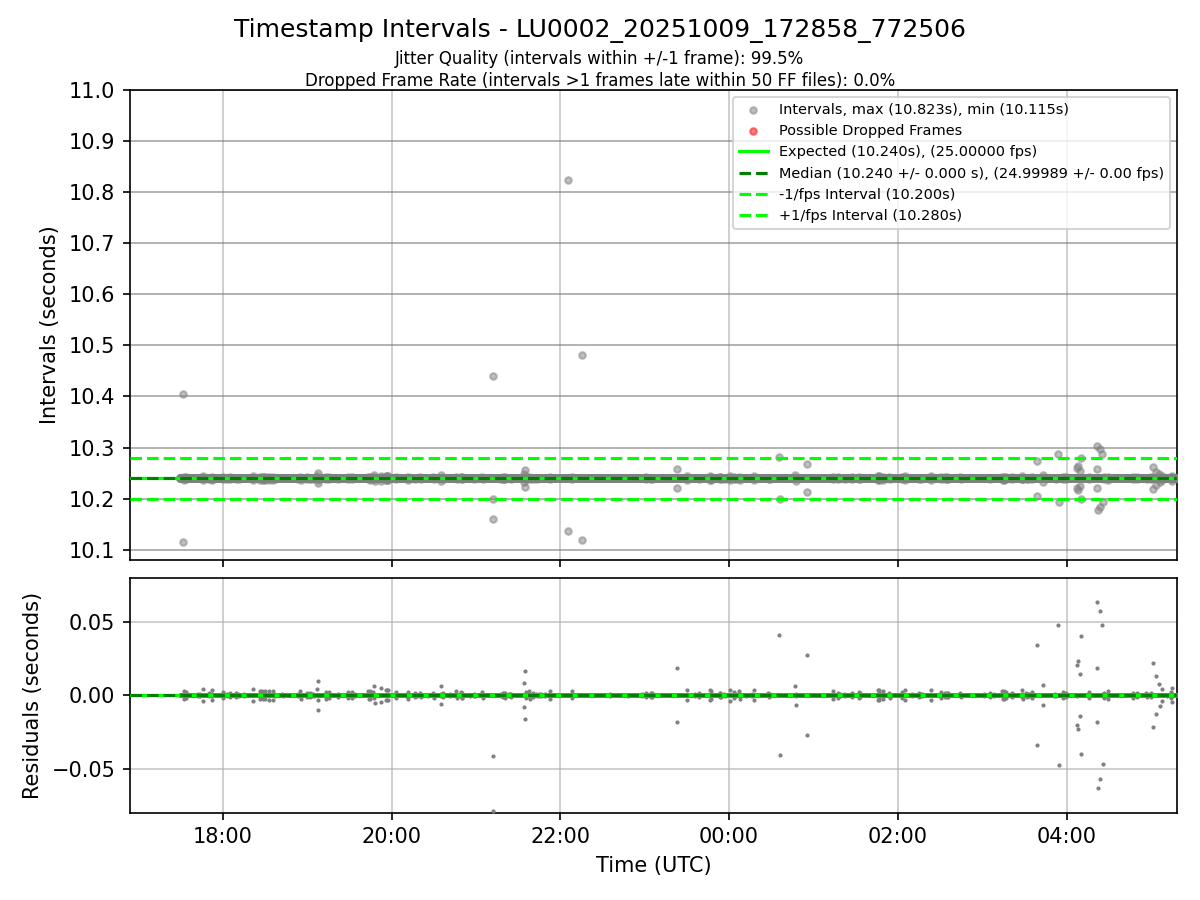1200x900 pixels.
Task: Click legend entry starting with "Median (10.240 +/- 0.000 s)"
Action: [971, 172]
